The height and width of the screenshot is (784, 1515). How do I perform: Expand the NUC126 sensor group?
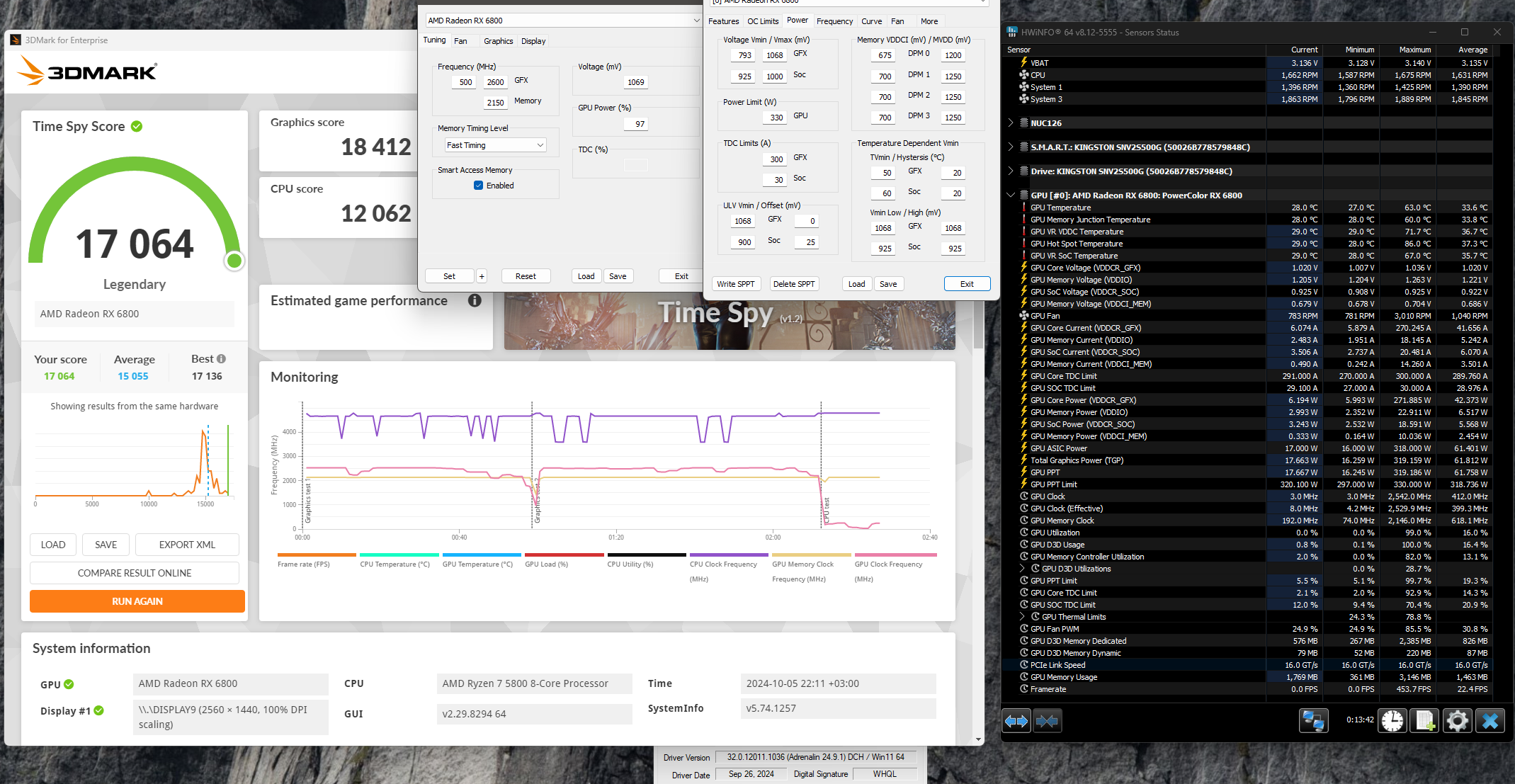[1011, 123]
